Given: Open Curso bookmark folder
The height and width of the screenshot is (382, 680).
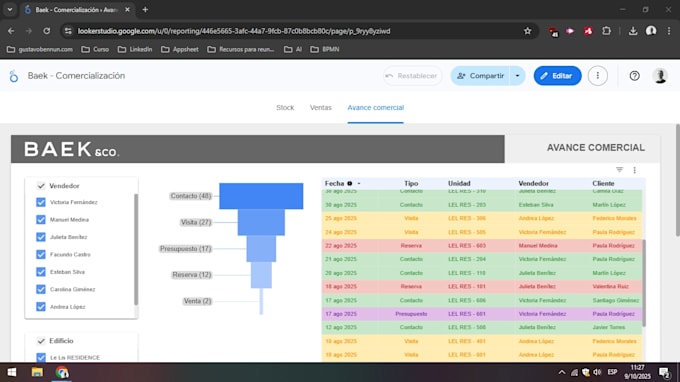Looking at the screenshot, I should coord(95,49).
